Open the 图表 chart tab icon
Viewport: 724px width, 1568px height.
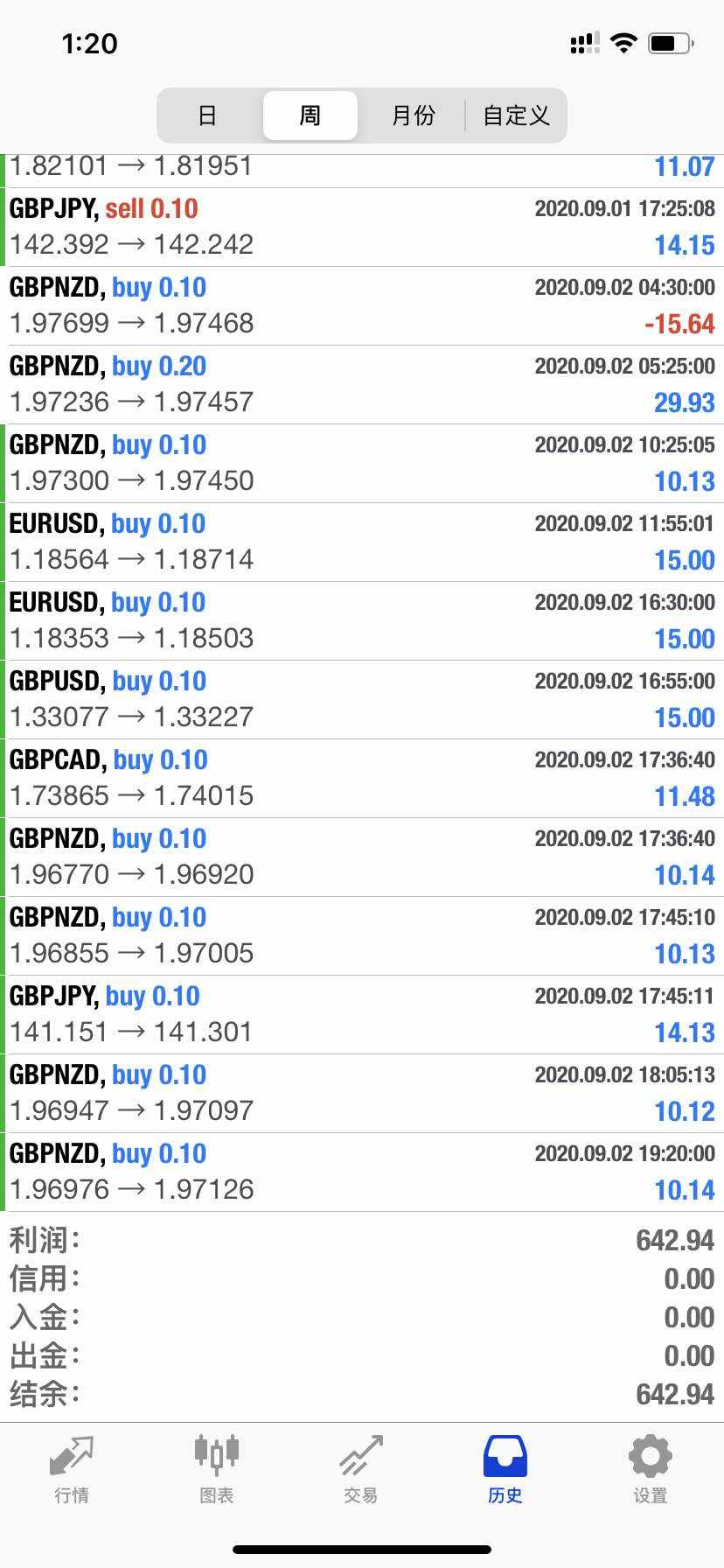tap(216, 1457)
